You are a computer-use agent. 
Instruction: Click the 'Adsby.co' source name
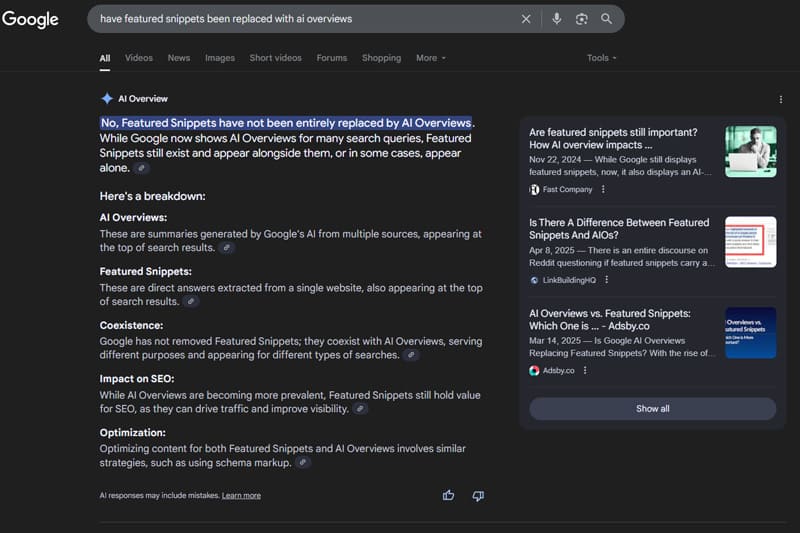point(559,371)
